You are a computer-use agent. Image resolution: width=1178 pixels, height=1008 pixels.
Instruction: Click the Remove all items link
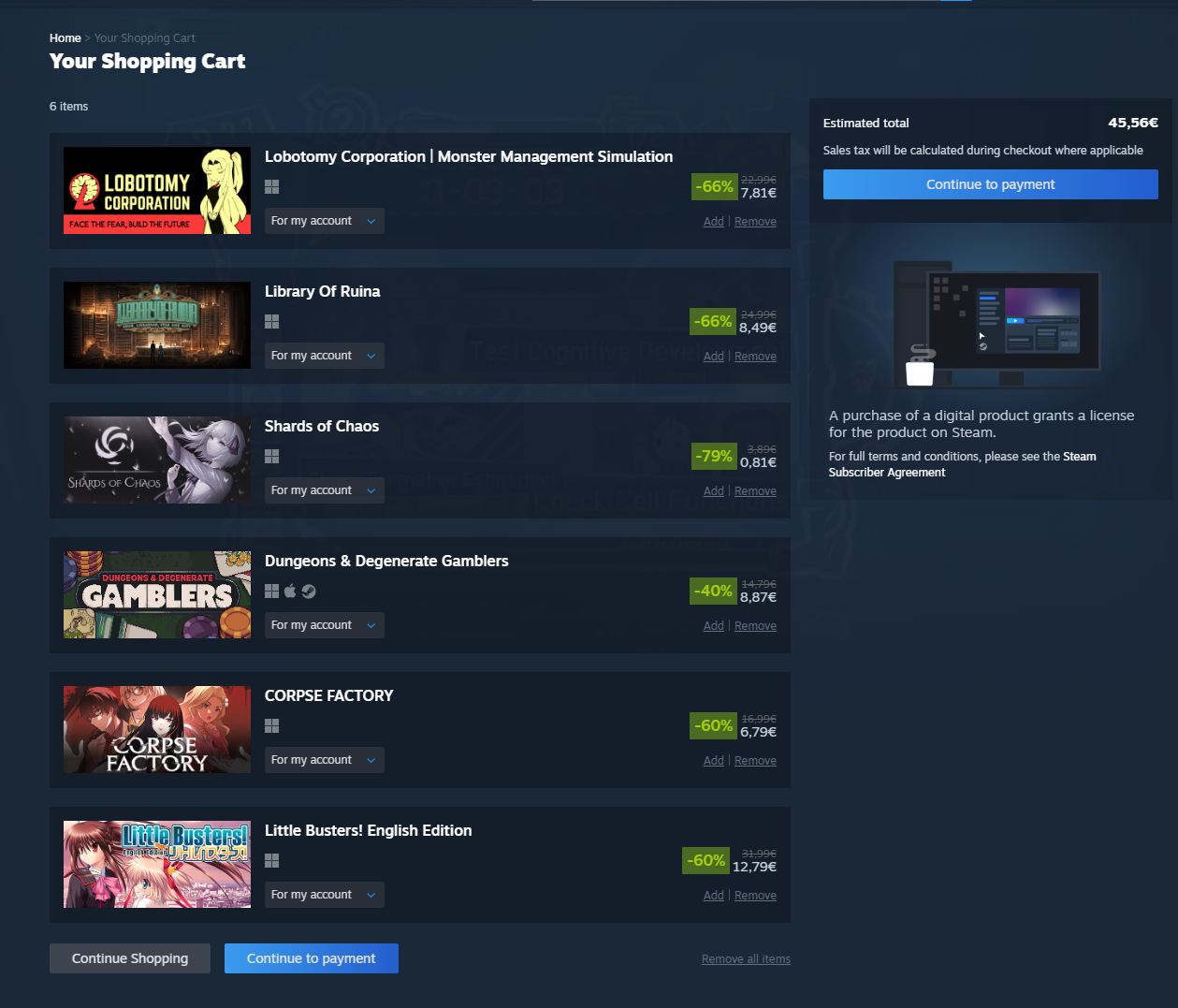(x=746, y=959)
